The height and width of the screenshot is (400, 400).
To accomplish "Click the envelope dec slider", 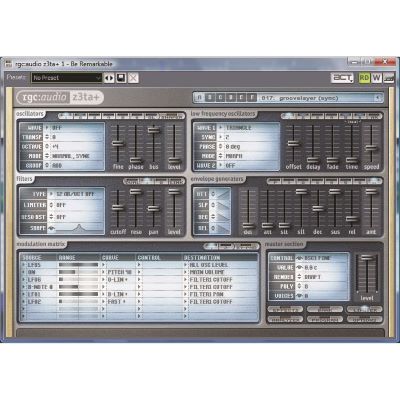I will [x=318, y=208].
